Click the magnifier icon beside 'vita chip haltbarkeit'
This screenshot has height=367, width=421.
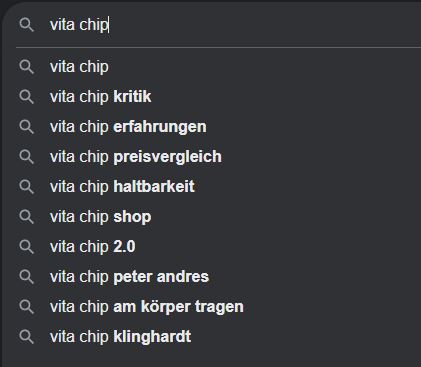[26, 187]
